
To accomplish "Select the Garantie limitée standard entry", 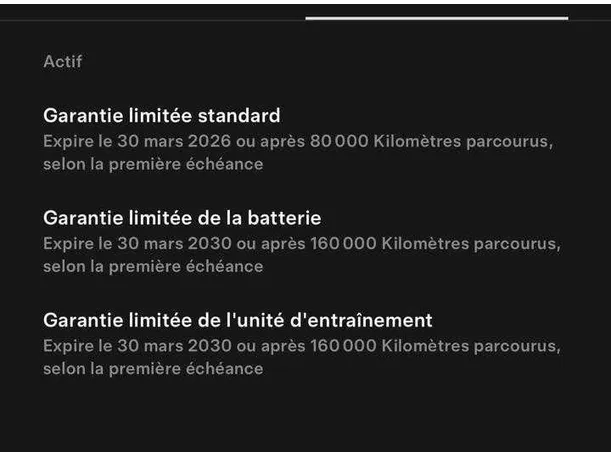I will click(x=161, y=116).
